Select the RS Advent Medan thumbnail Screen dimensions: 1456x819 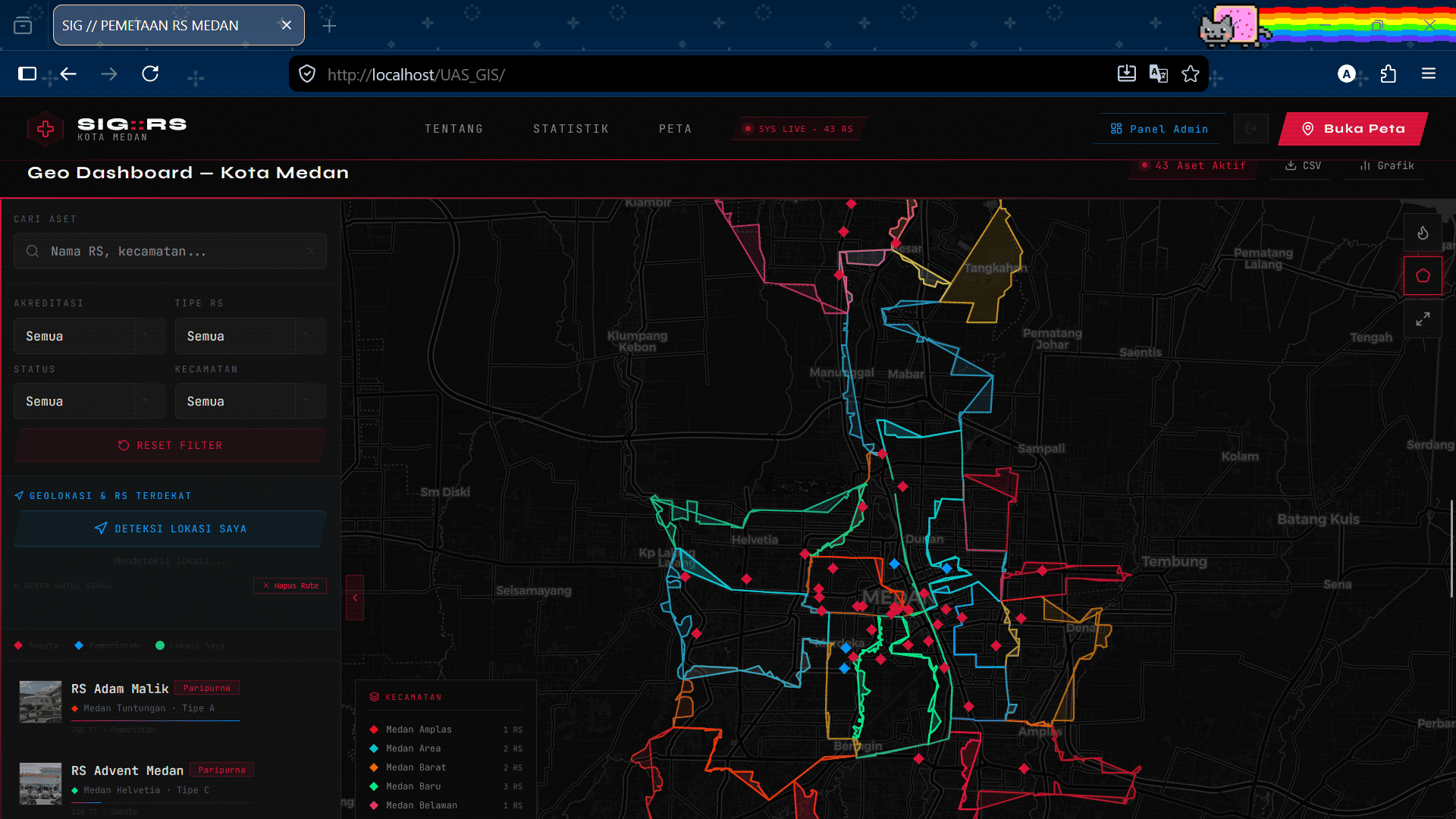[40, 783]
